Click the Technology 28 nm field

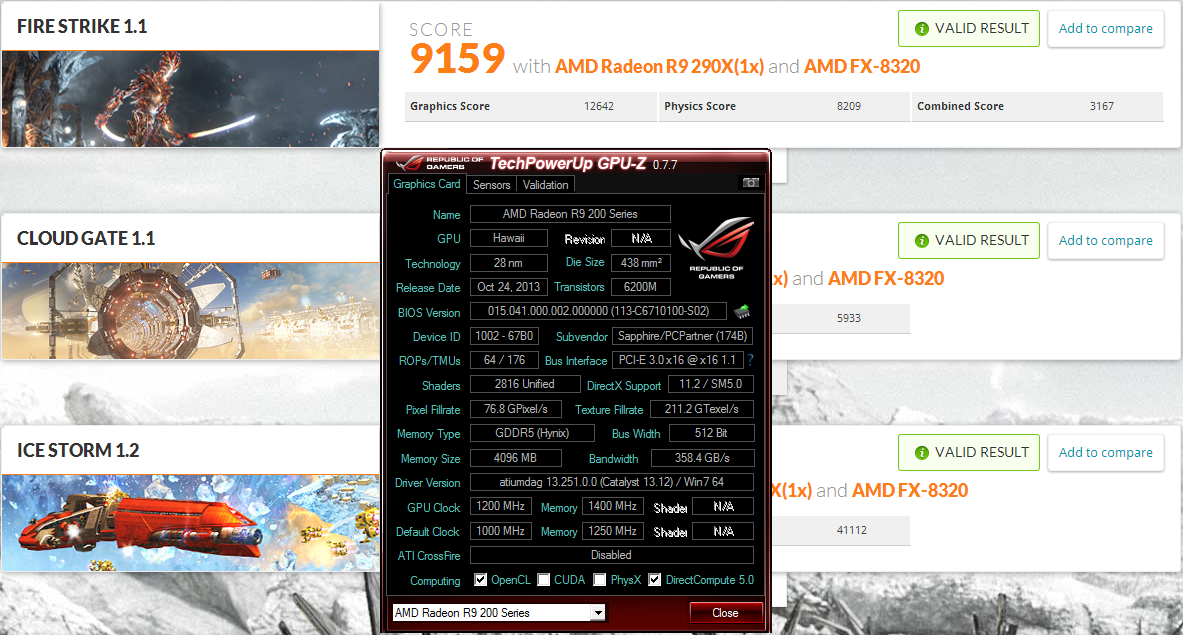[509, 262]
